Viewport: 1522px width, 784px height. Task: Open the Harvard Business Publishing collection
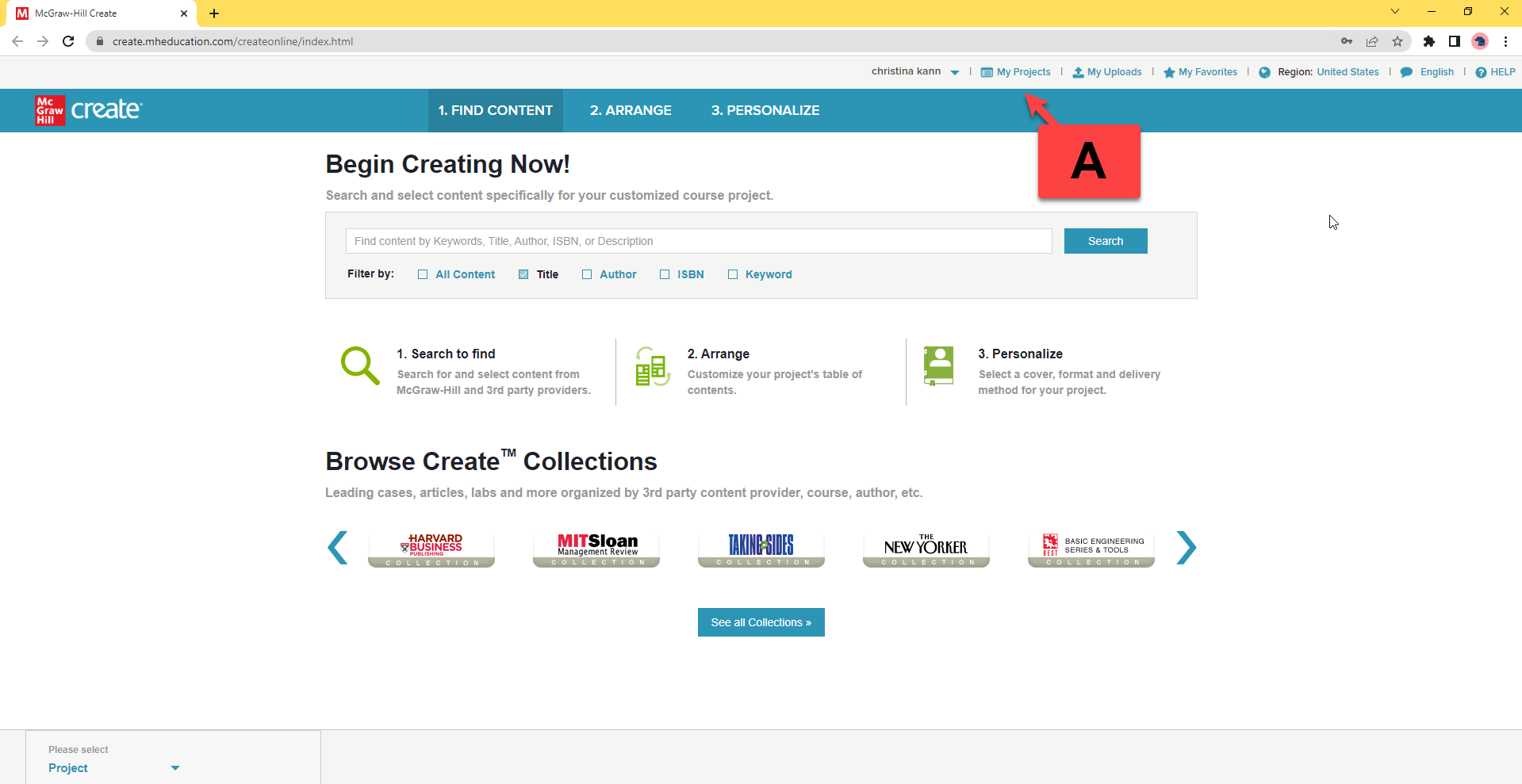pos(431,549)
